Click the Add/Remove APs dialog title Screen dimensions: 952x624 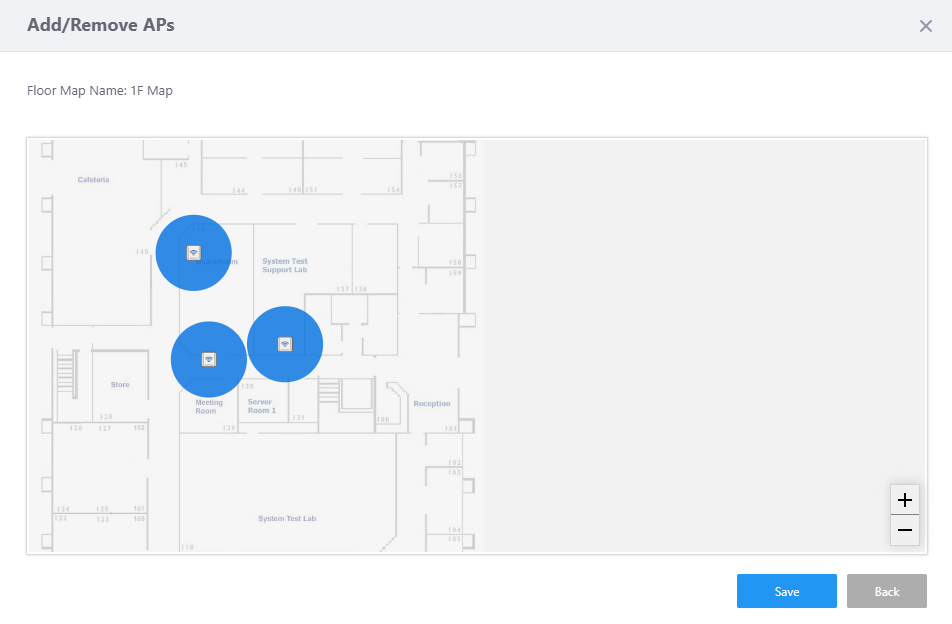click(x=101, y=25)
